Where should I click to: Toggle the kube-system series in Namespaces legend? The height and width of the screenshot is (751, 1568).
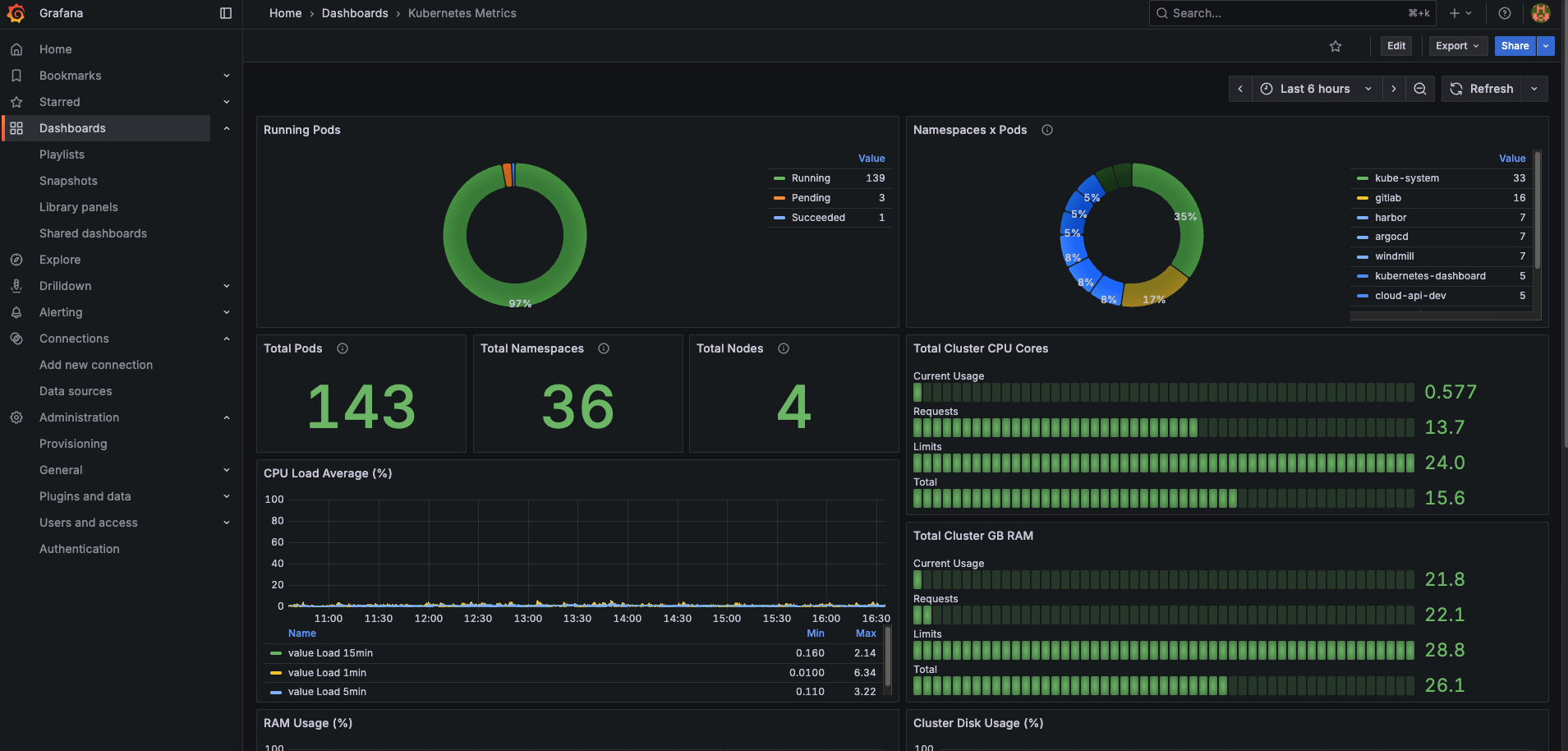[x=1406, y=177]
